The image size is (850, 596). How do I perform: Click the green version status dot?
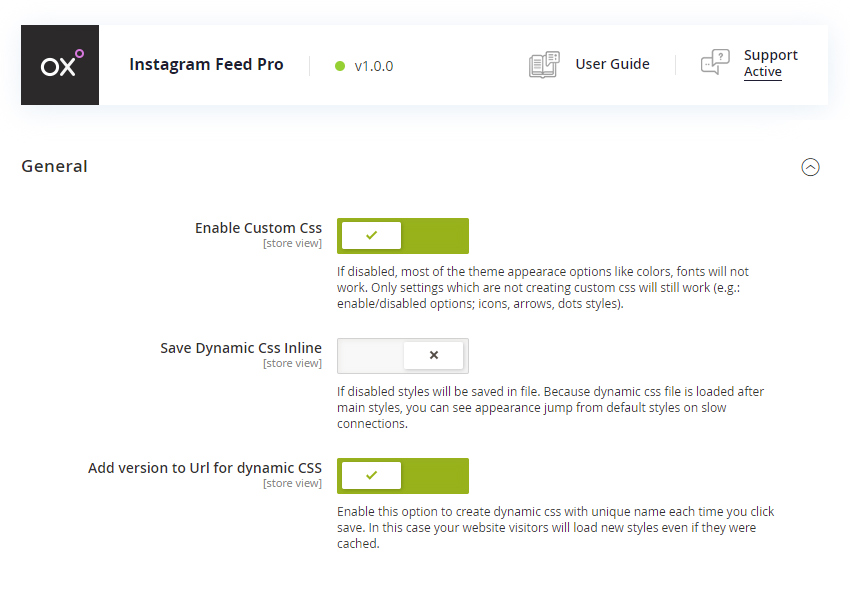tap(340, 66)
